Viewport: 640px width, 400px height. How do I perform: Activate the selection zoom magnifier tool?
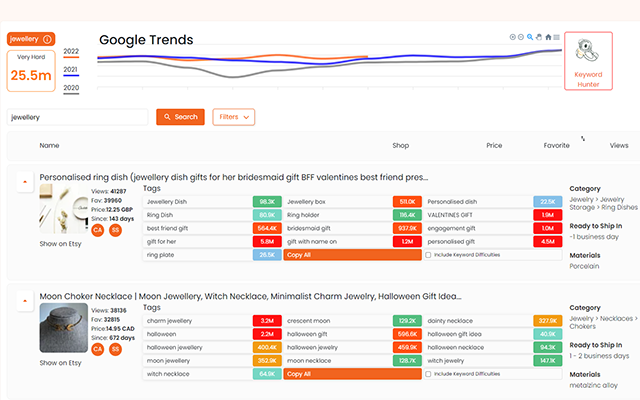tap(530, 37)
